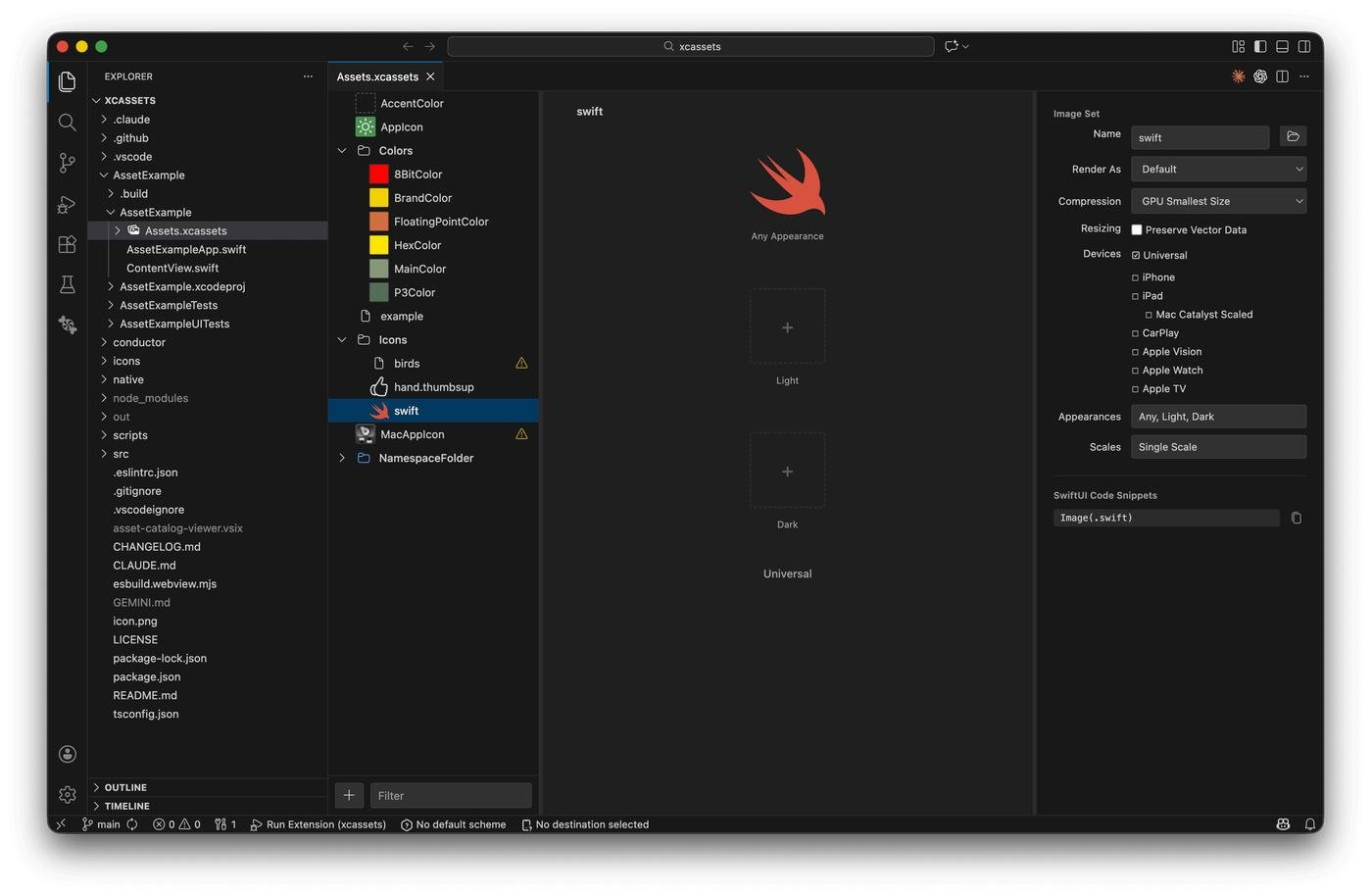Select the Assets.xcassets editor tab
1372x896 pixels.
(377, 76)
